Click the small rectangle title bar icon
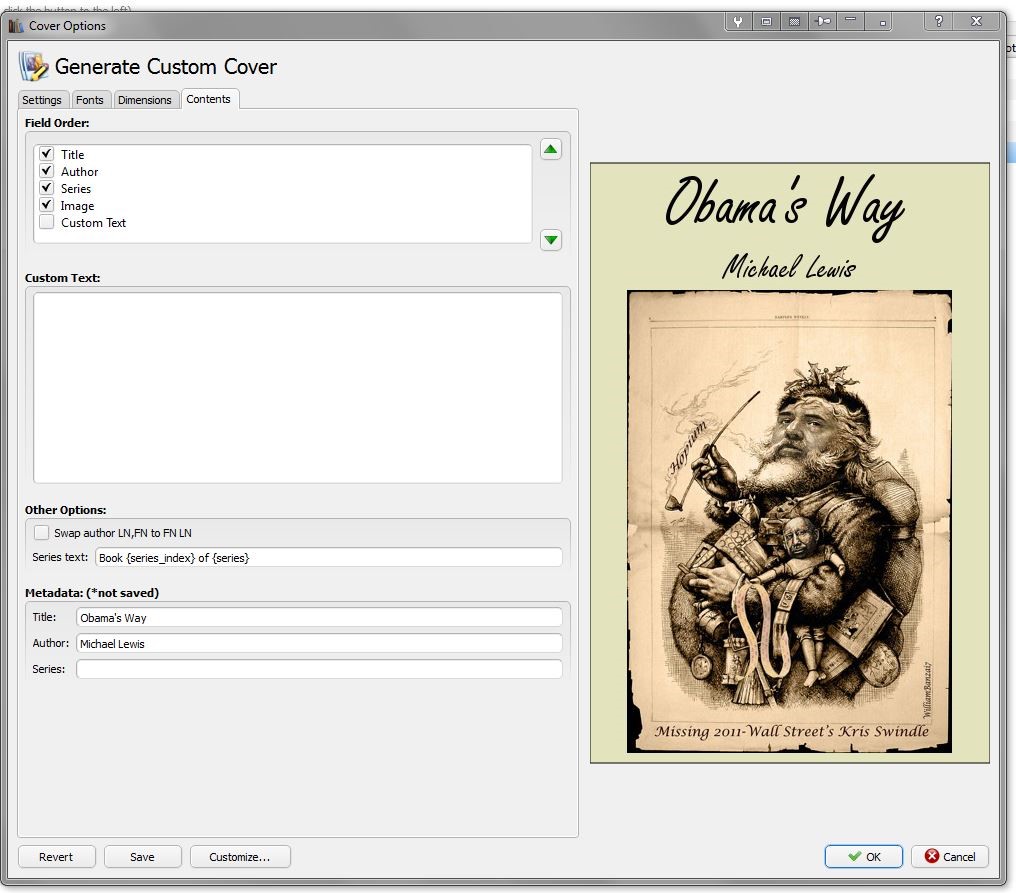Viewport: 1016px width, 893px height. click(766, 21)
